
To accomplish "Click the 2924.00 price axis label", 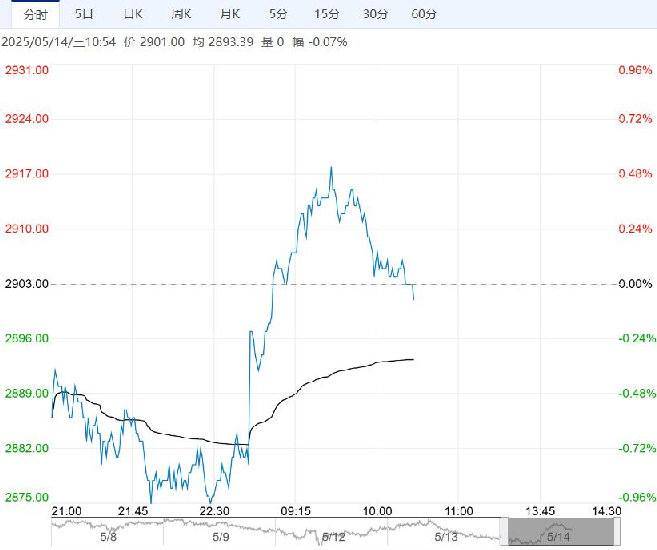I will coord(27,119).
